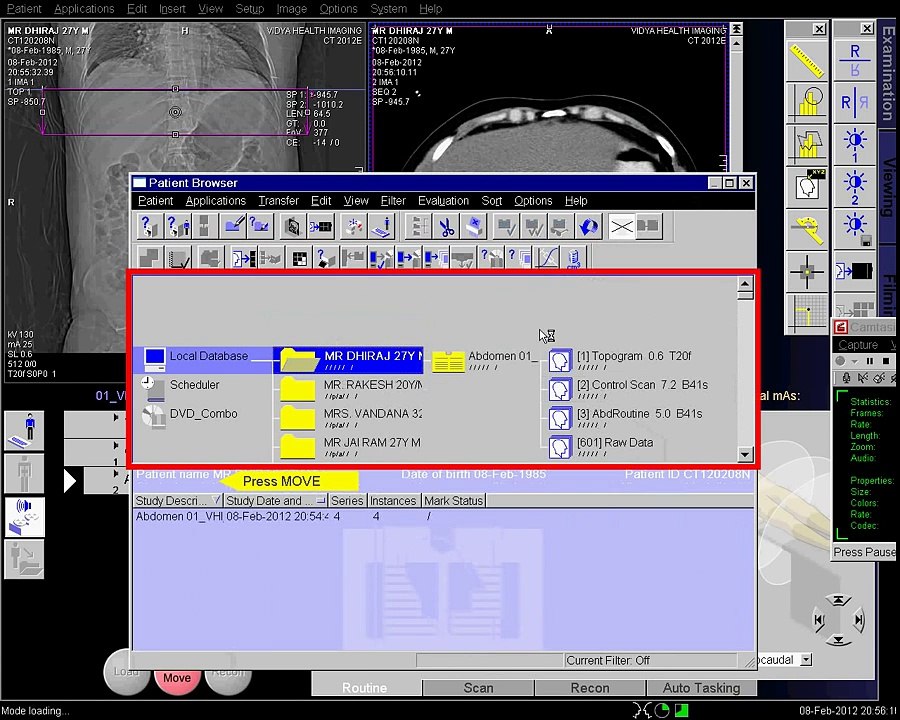Click the speaker with discs voice instruction icon

click(25, 517)
